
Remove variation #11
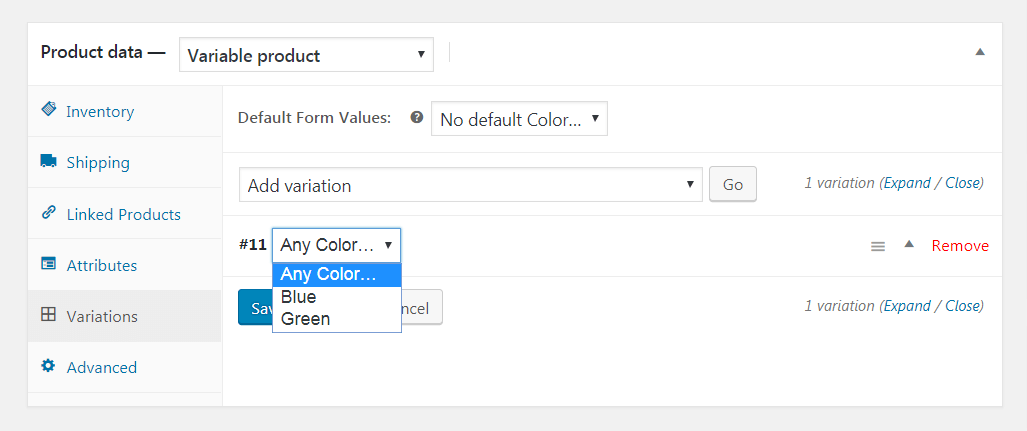[x=960, y=246]
